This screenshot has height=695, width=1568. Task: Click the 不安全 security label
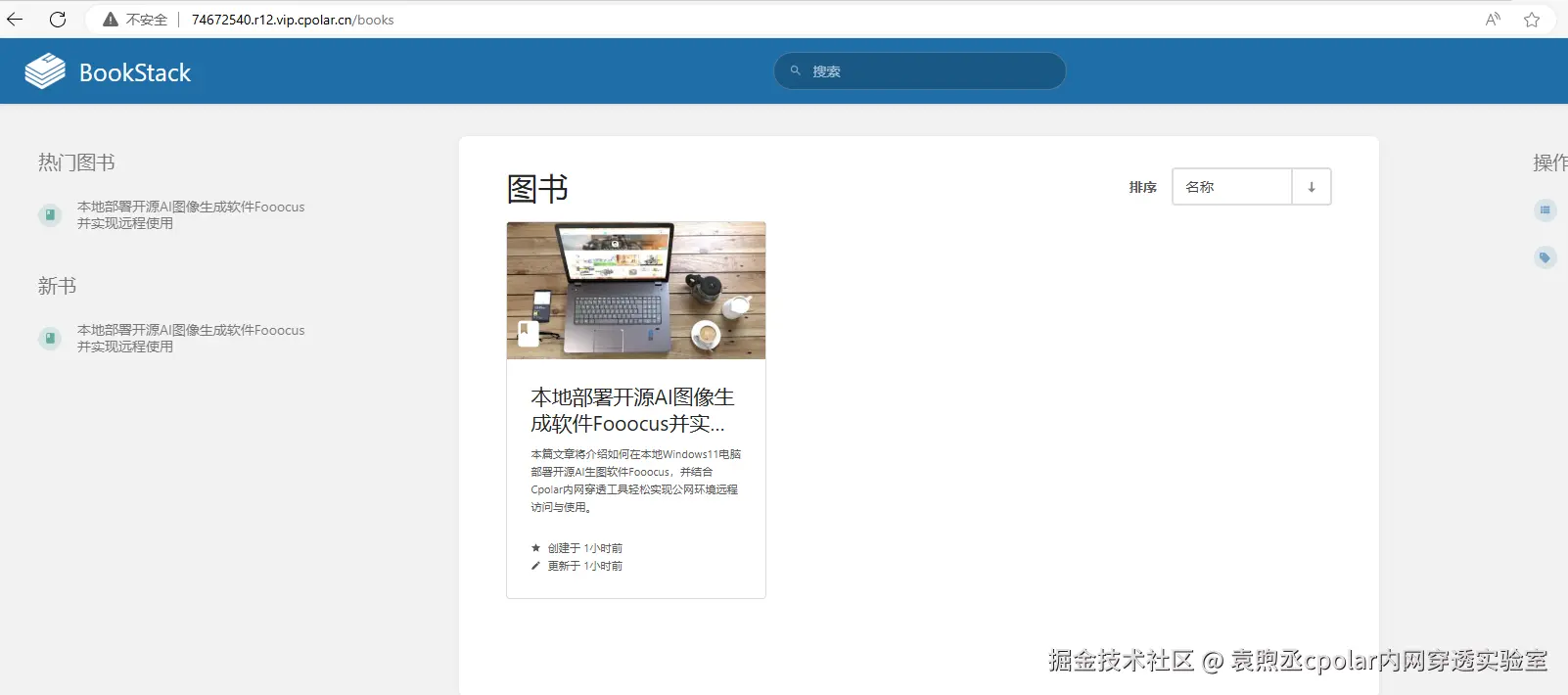click(x=147, y=20)
